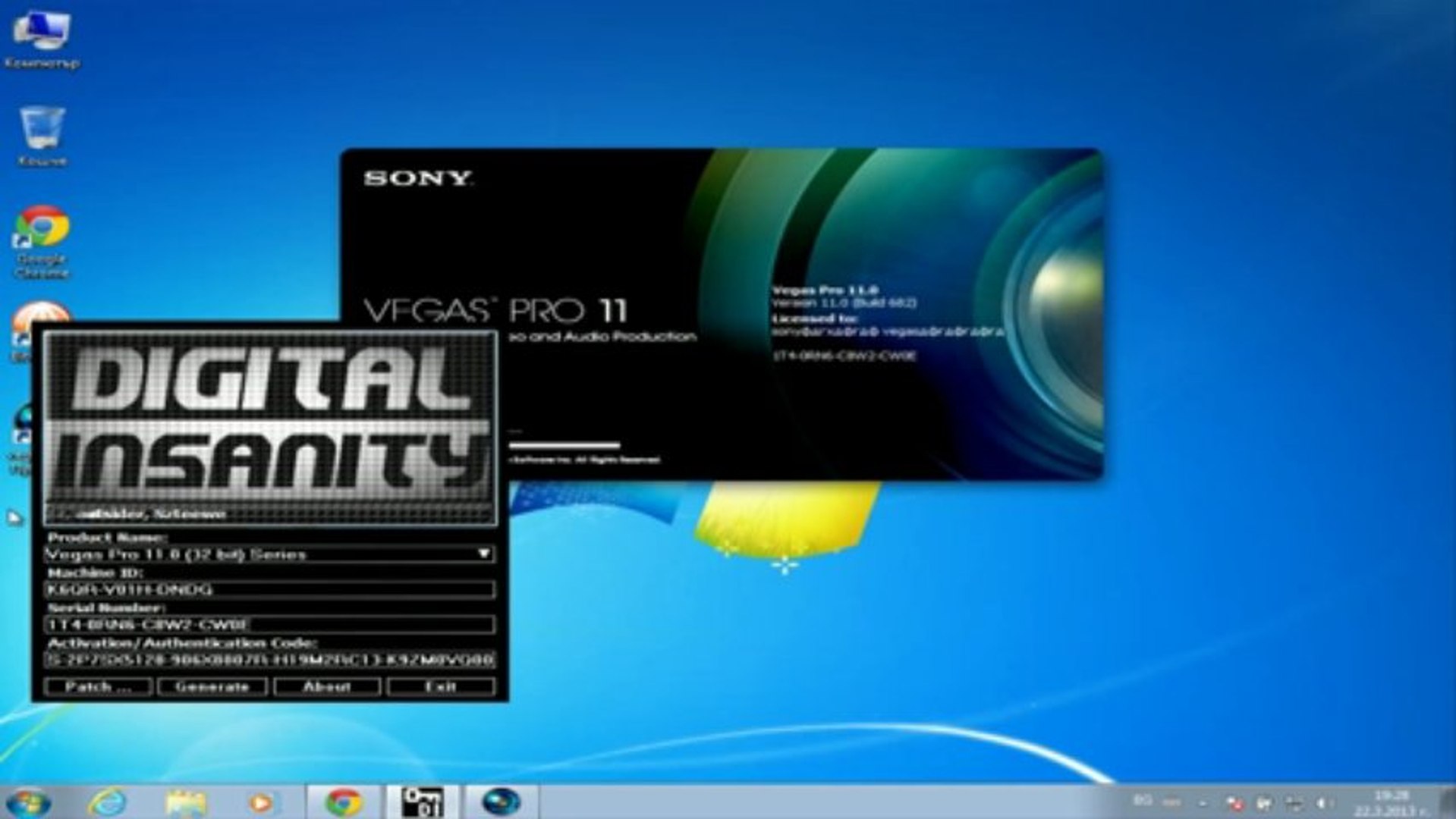The height and width of the screenshot is (819, 1456).
Task: Click the Windows Start button
Action: click(28, 802)
